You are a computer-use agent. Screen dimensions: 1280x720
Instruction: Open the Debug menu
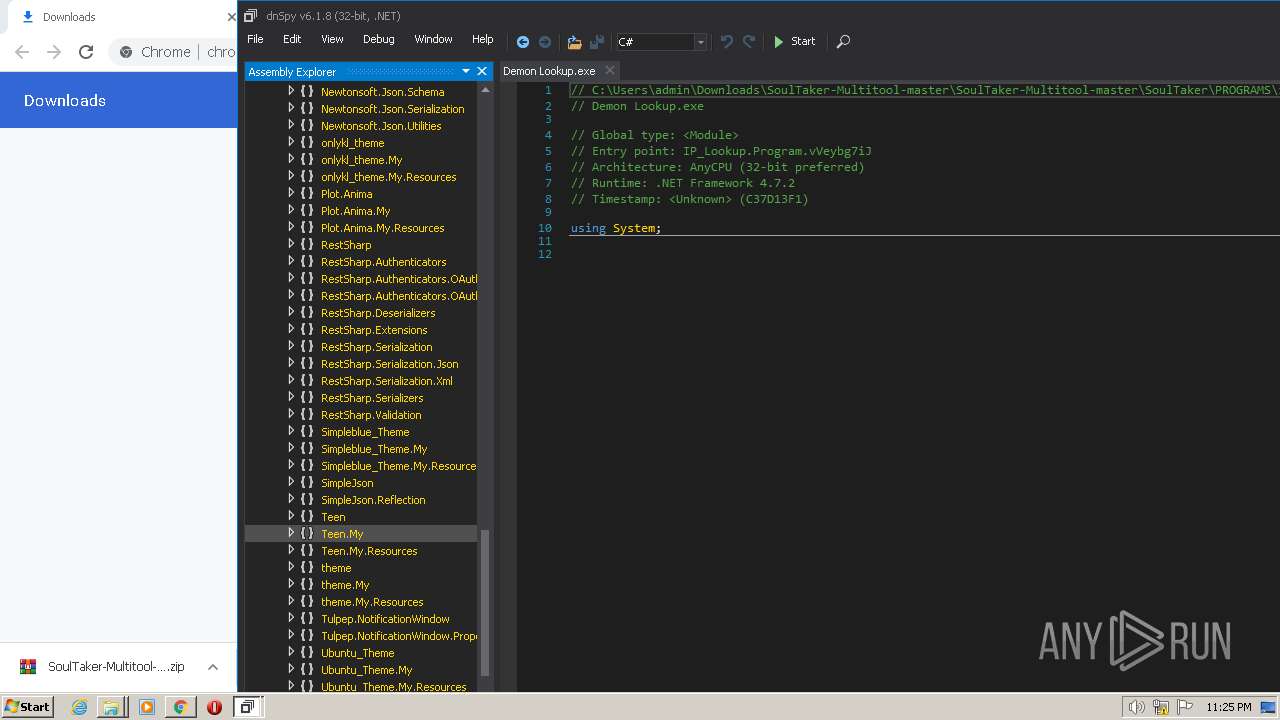[x=378, y=39]
